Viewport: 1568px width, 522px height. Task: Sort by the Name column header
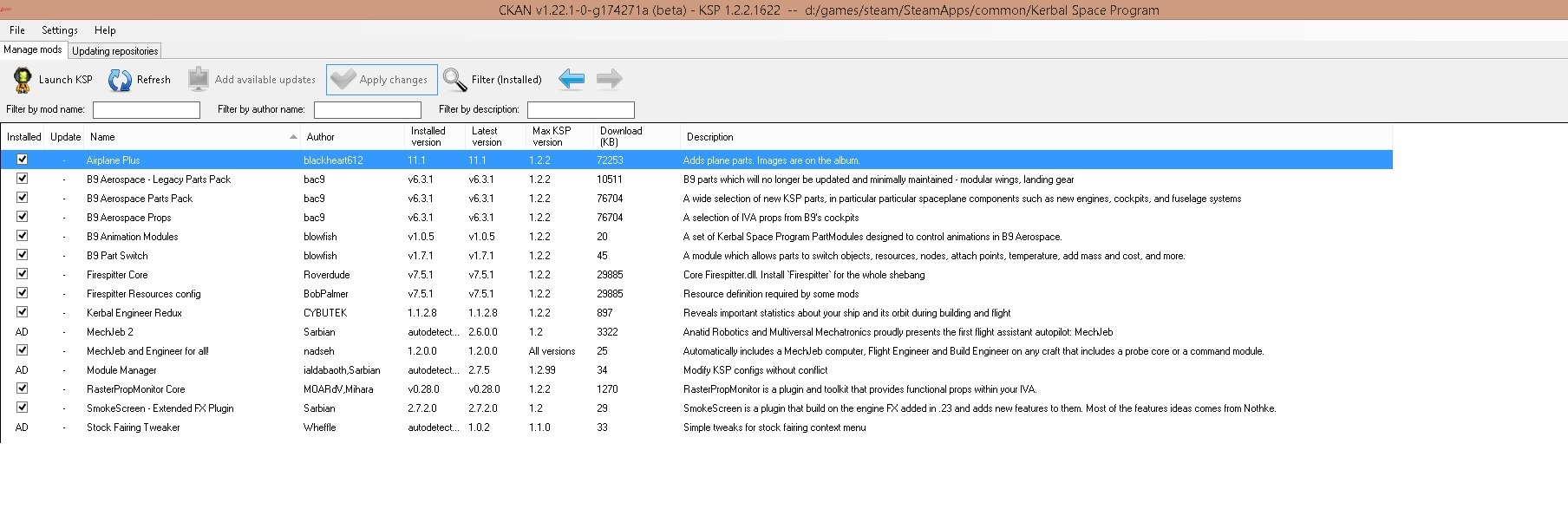point(193,137)
